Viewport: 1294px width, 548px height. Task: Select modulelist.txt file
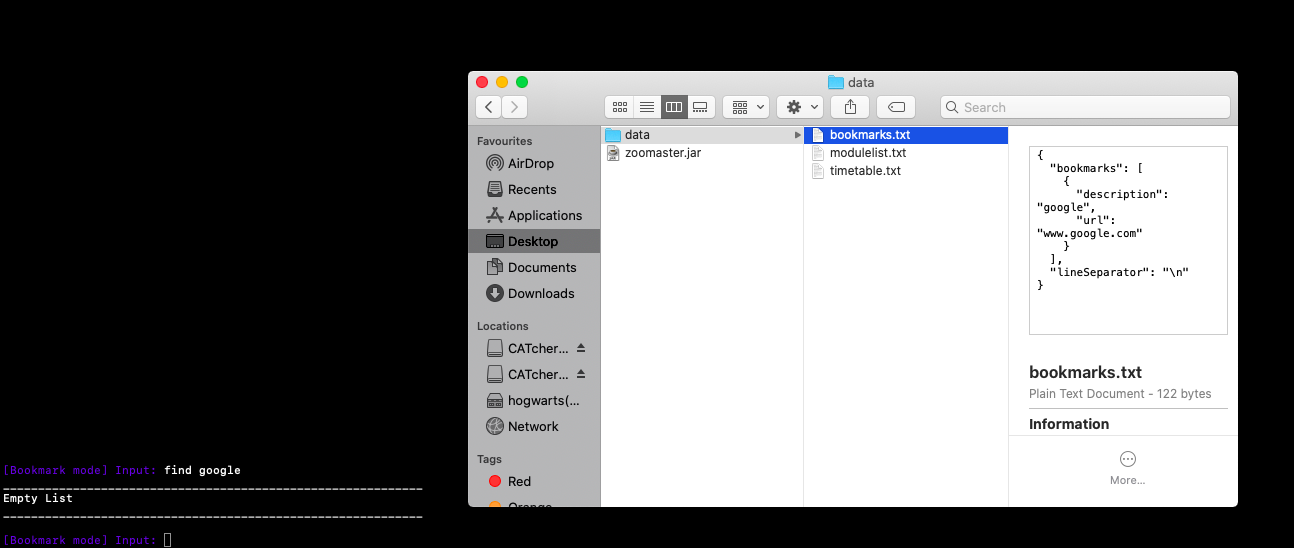tap(906, 153)
